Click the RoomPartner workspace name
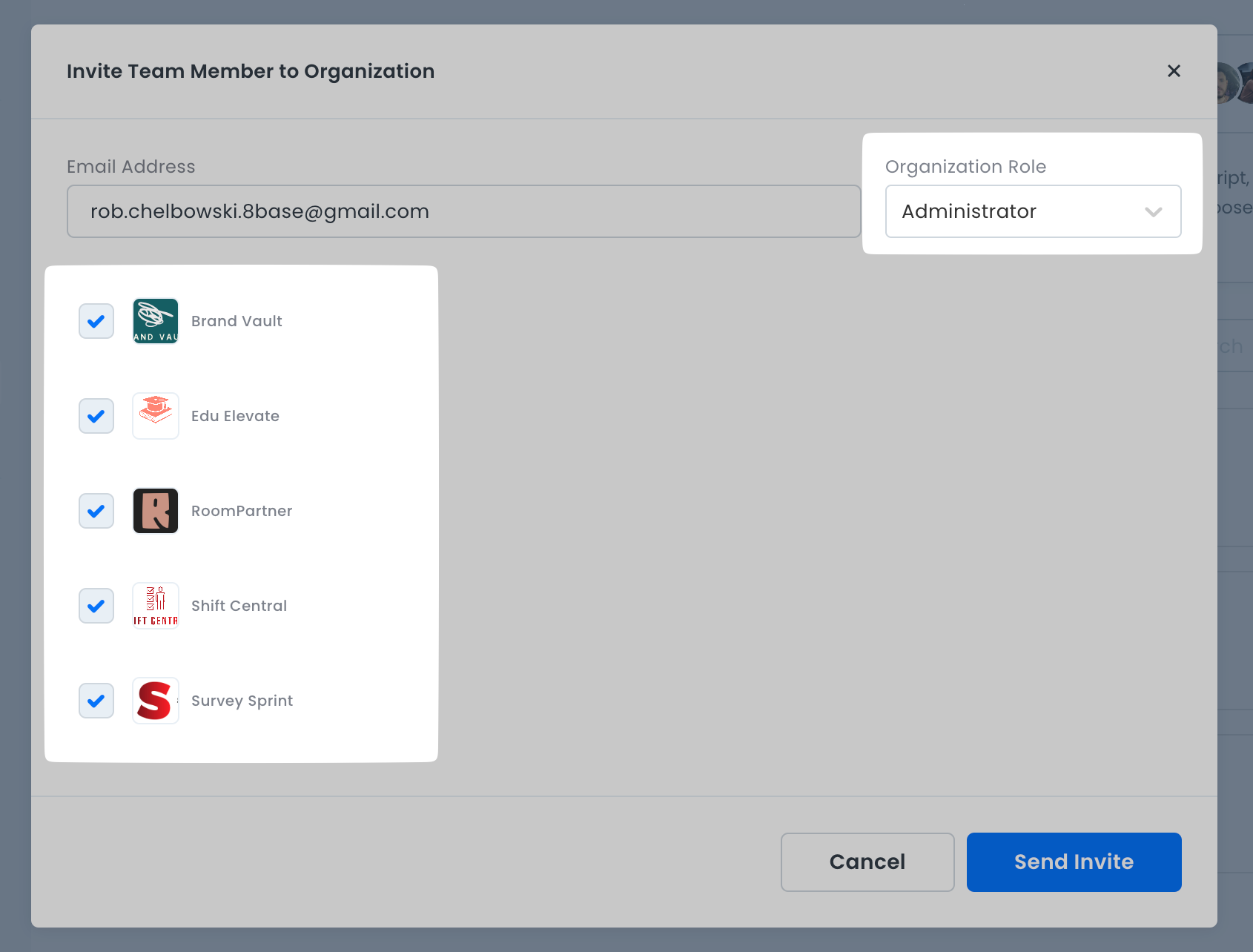Viewport: 1253px width, 952px height. [242, 511]
